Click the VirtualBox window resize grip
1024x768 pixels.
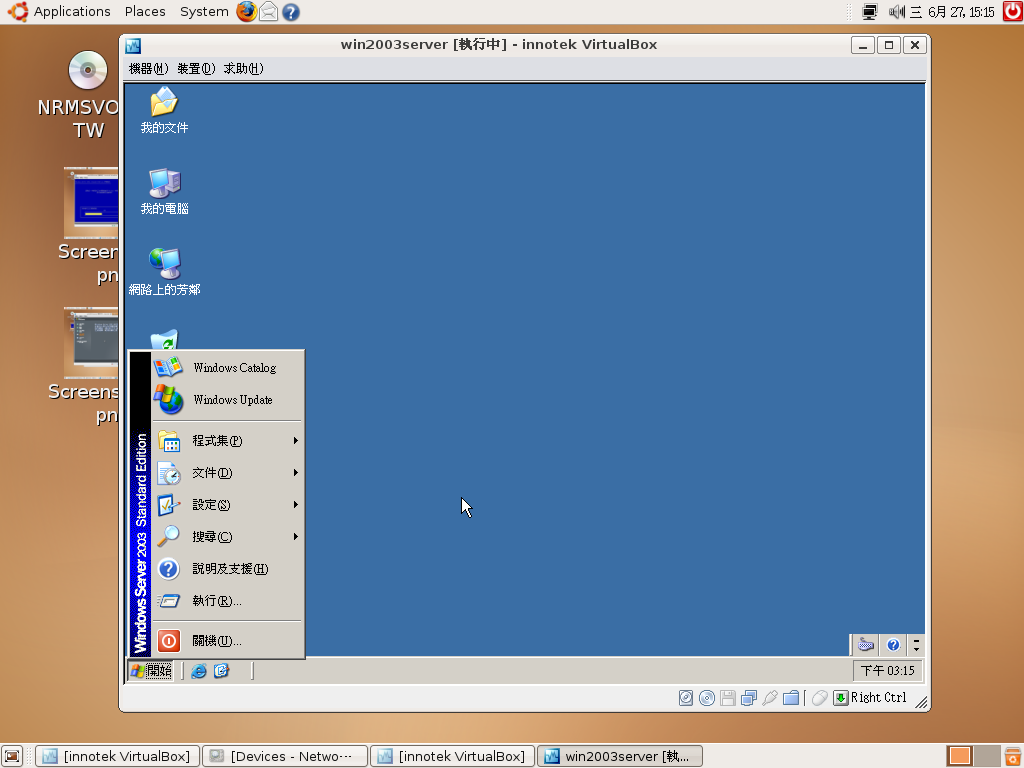click(921, 702)
